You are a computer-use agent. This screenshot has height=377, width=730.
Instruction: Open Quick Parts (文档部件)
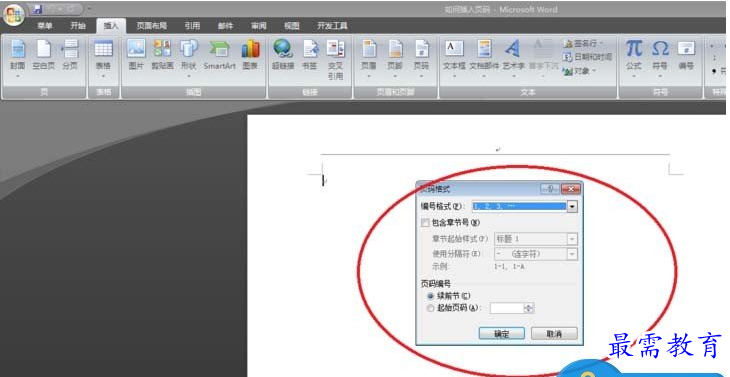click(x=484, y=58)
